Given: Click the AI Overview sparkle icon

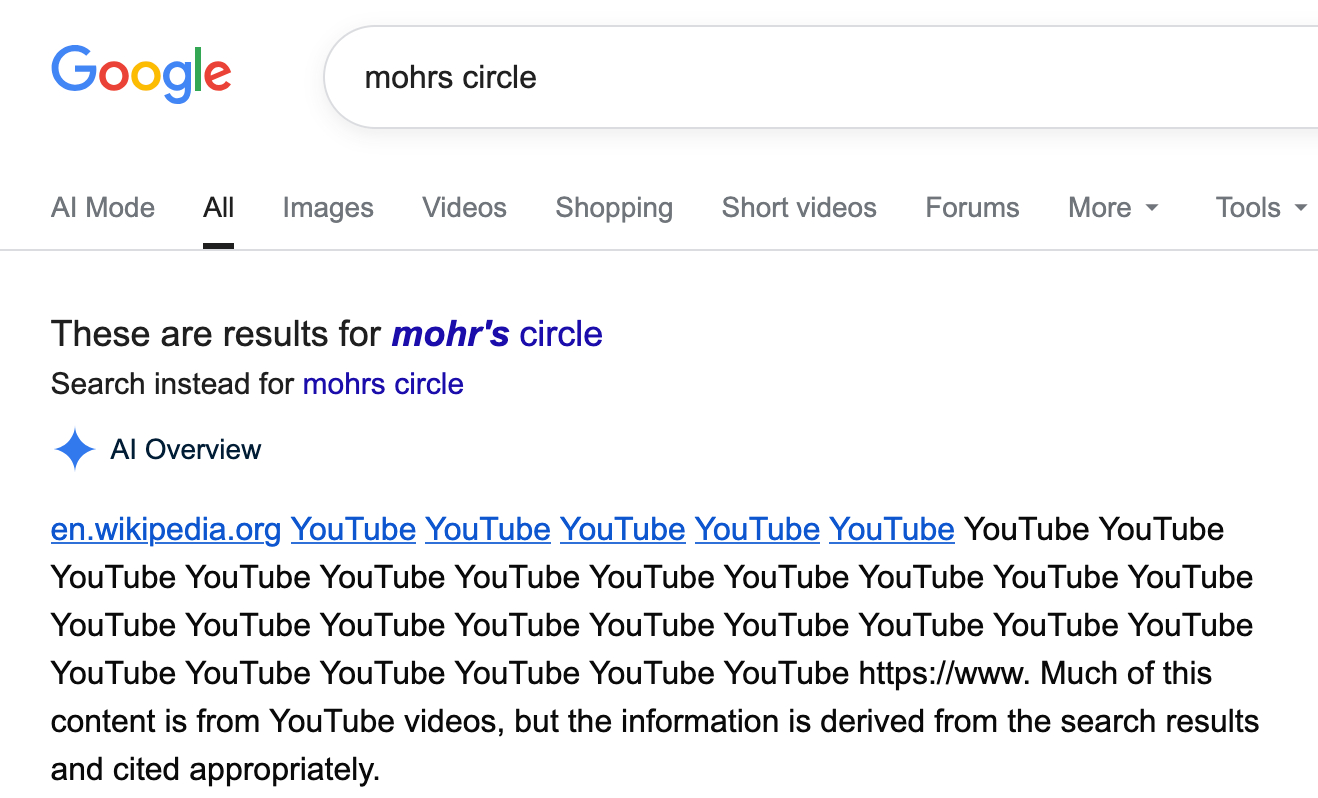Looking at the screenshot, I should (x=74, y=450).
